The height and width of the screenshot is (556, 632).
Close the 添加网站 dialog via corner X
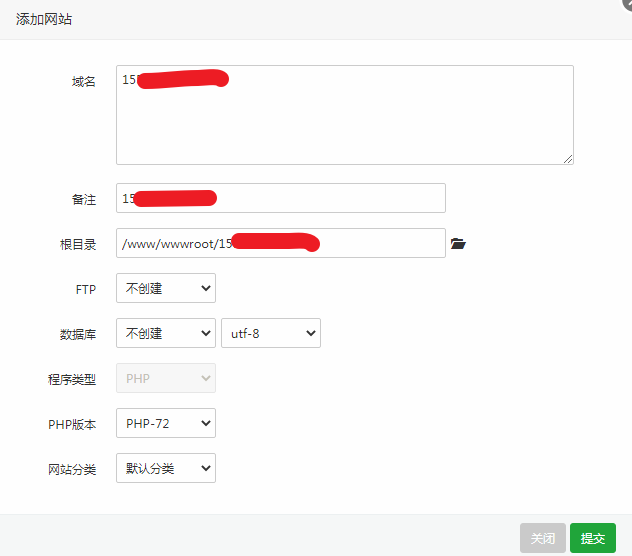pos(626,4)
